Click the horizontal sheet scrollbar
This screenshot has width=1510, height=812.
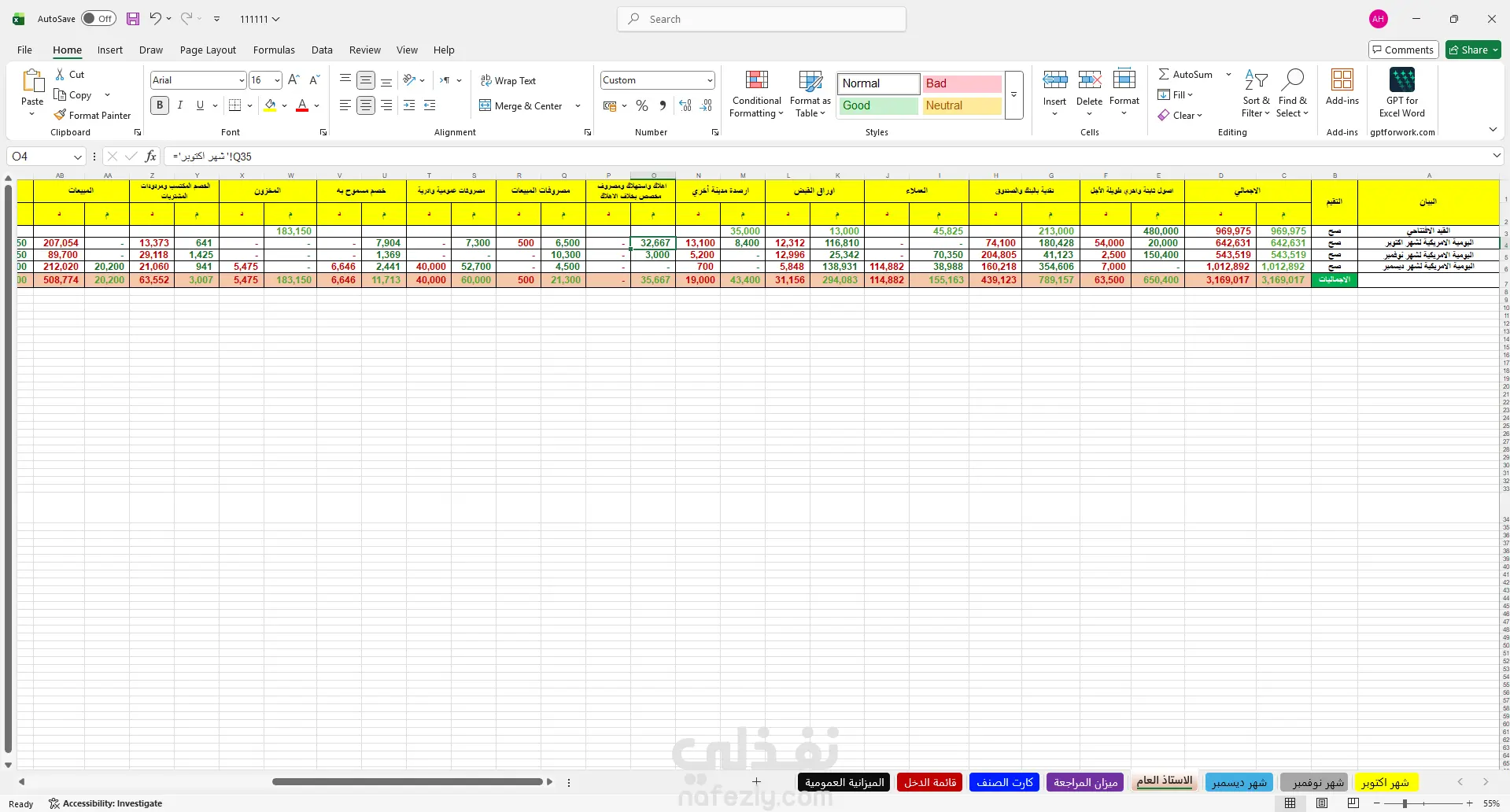[x=408, y=782]
